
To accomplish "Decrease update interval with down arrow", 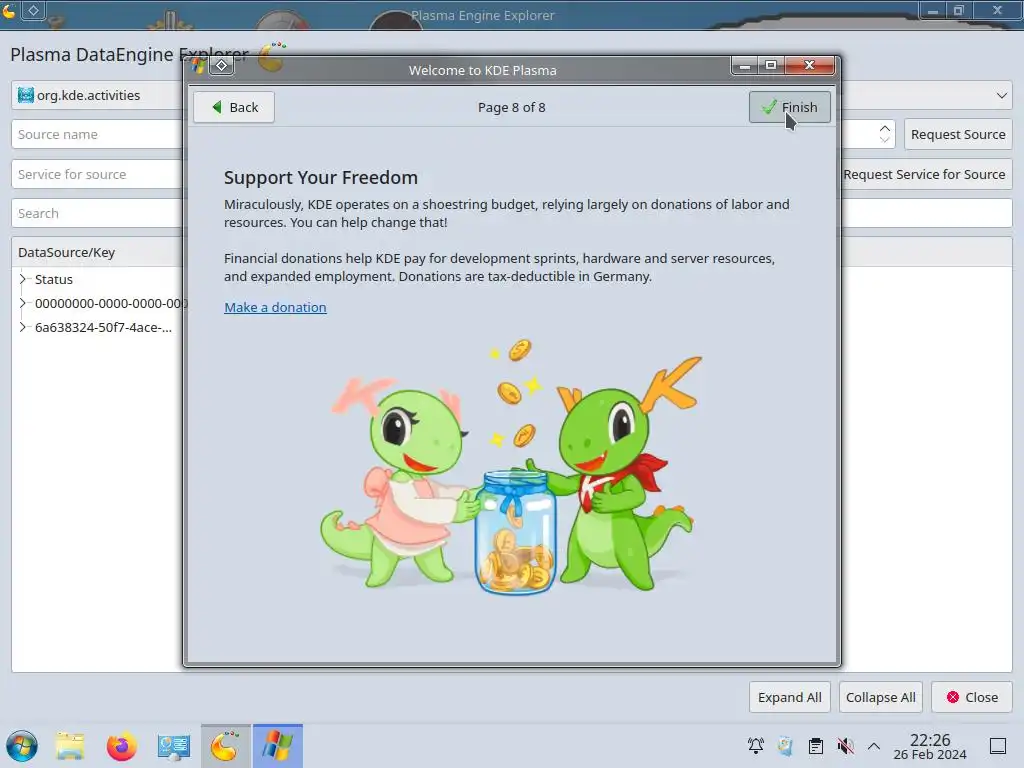I will 885,140.
